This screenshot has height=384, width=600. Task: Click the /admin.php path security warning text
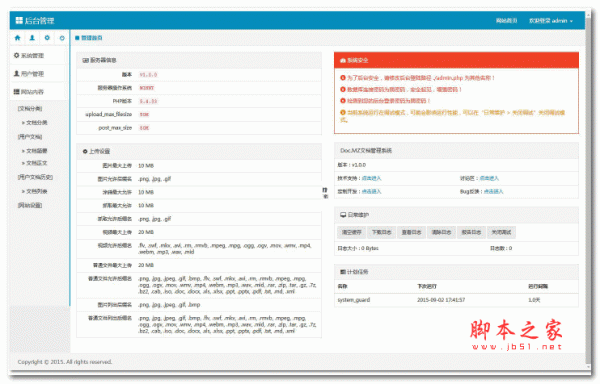coord(421,78)
